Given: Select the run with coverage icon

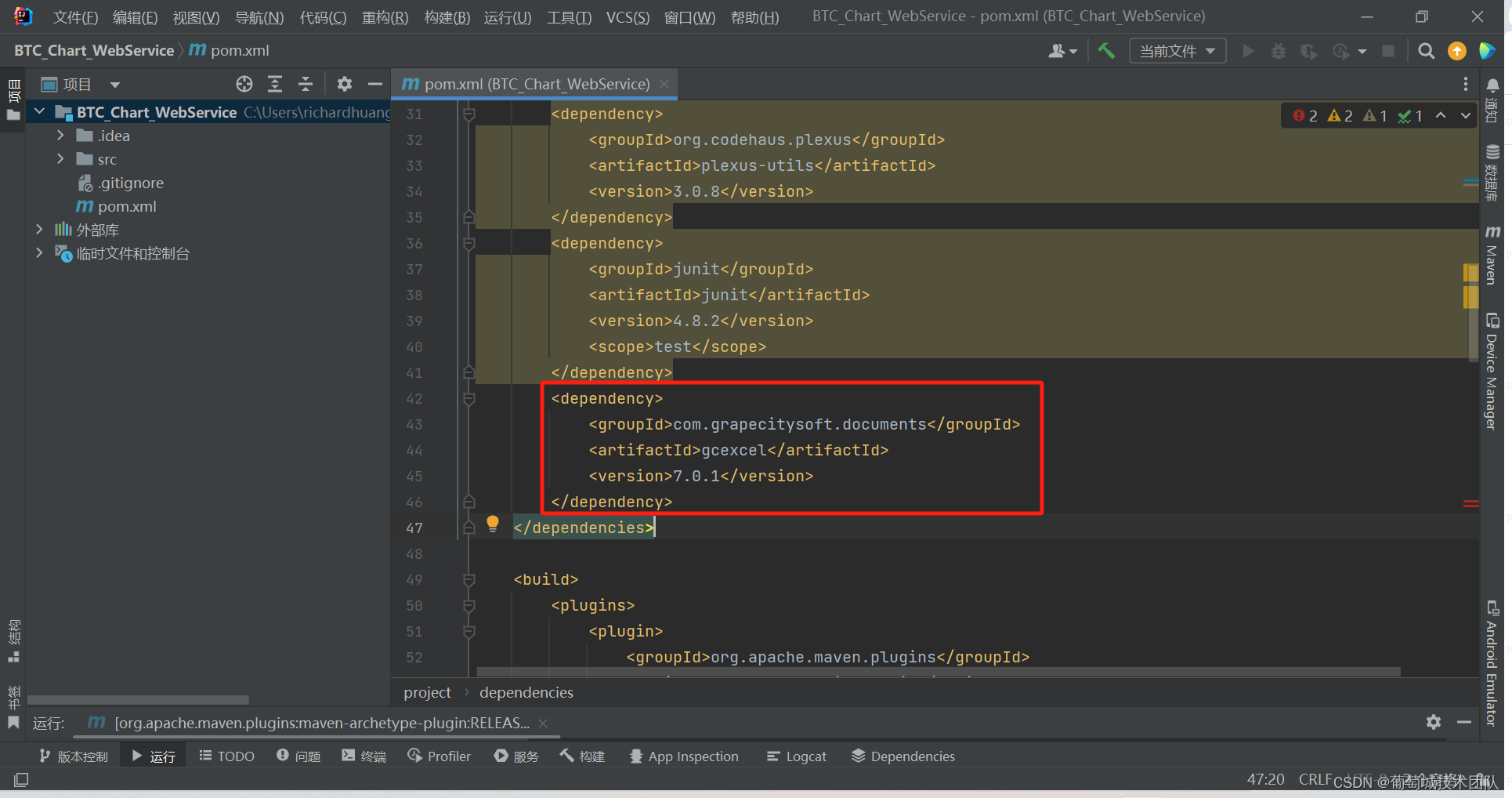Looking at the screenshot, I should point(1309,51).
